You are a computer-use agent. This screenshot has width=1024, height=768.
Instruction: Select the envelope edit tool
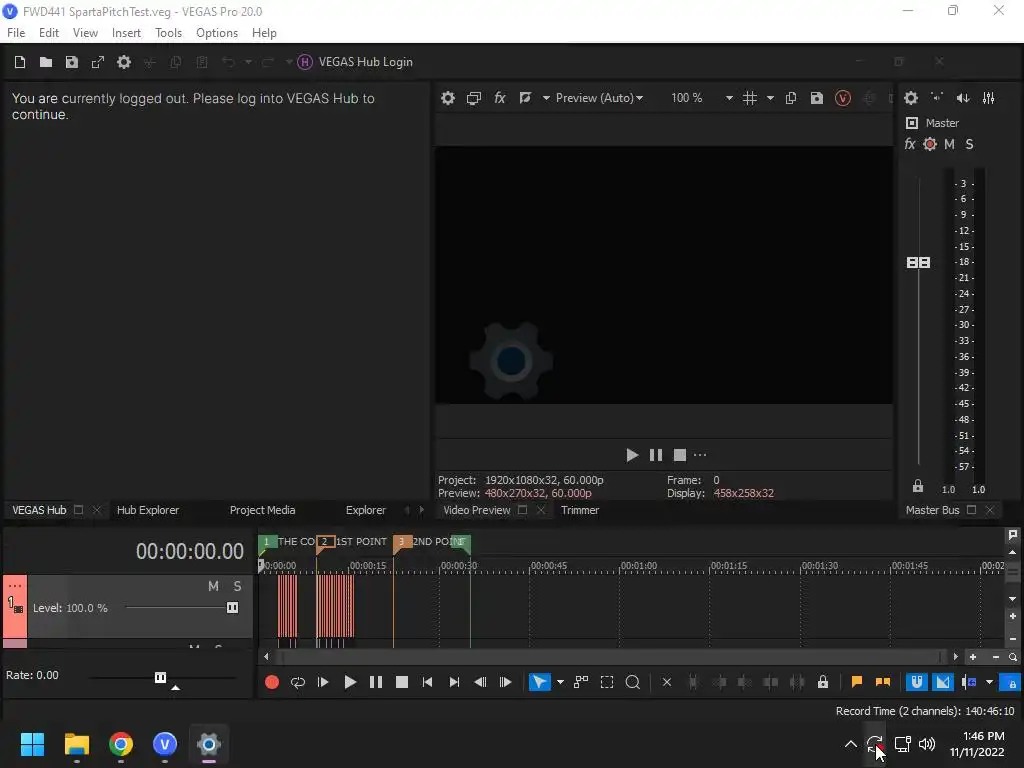(581, 682)
